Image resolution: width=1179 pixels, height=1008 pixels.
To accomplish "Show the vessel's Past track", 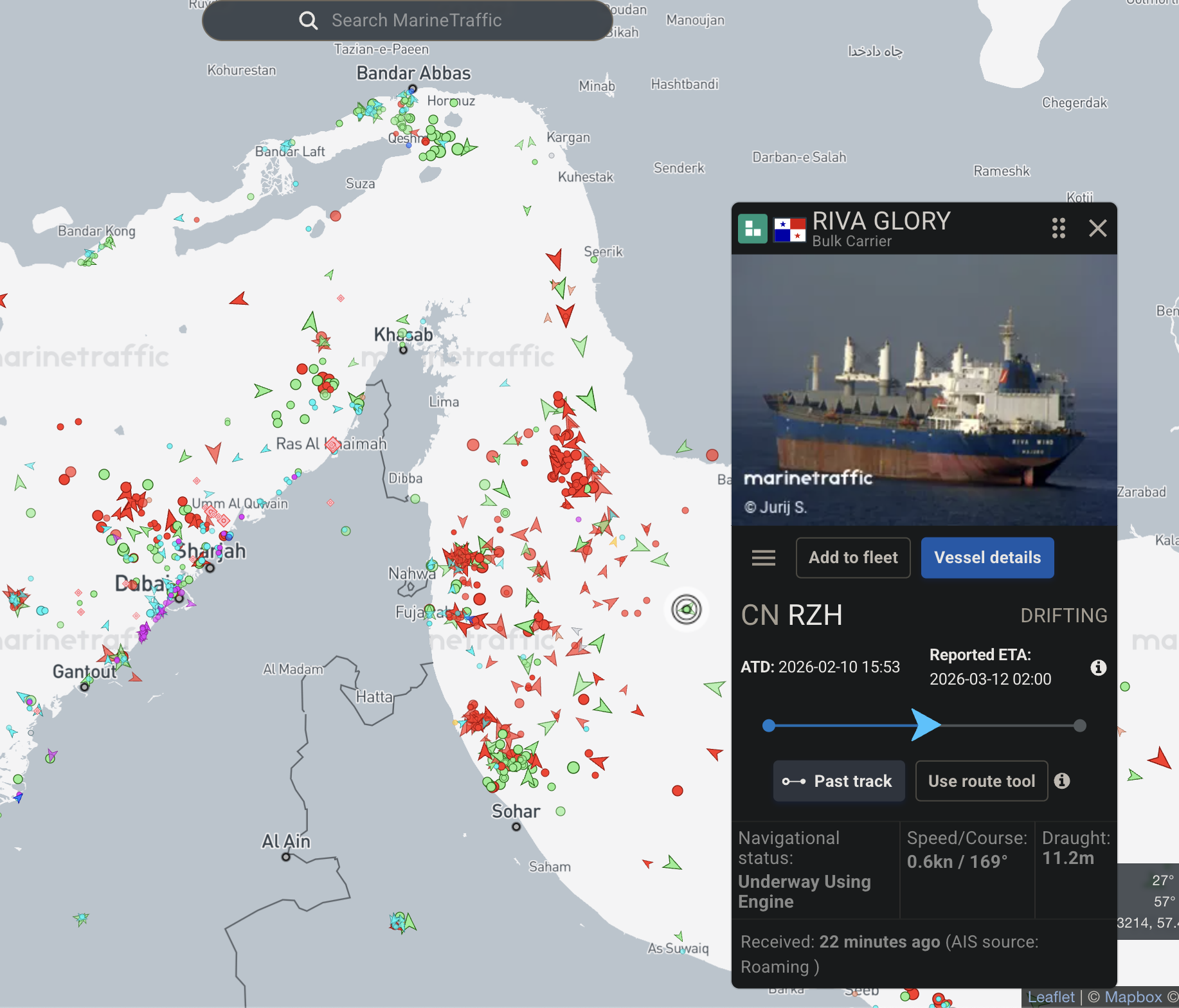I will point(839,781).
